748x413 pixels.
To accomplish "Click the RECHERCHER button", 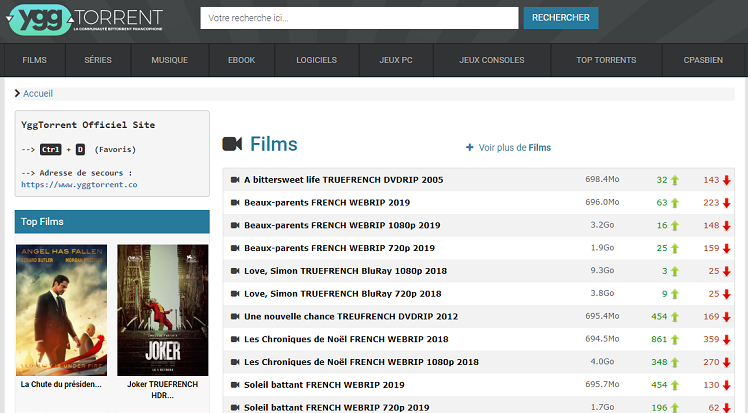I will coord(561,18).
